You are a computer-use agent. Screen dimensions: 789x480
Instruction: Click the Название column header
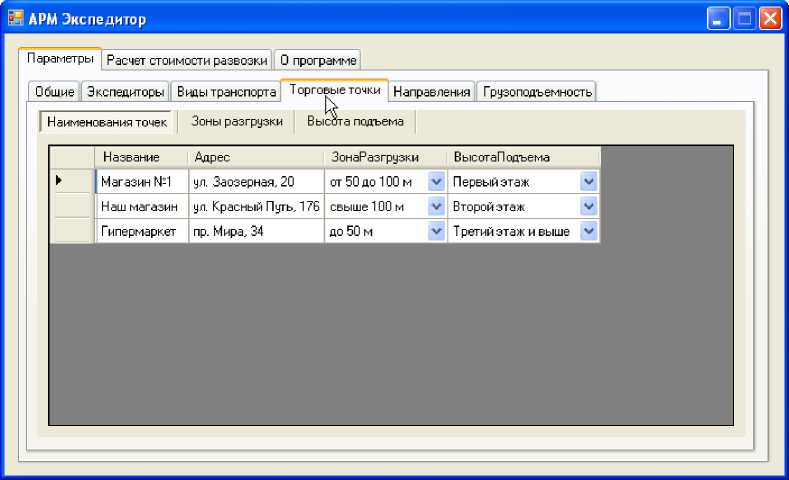pos(141,157)
